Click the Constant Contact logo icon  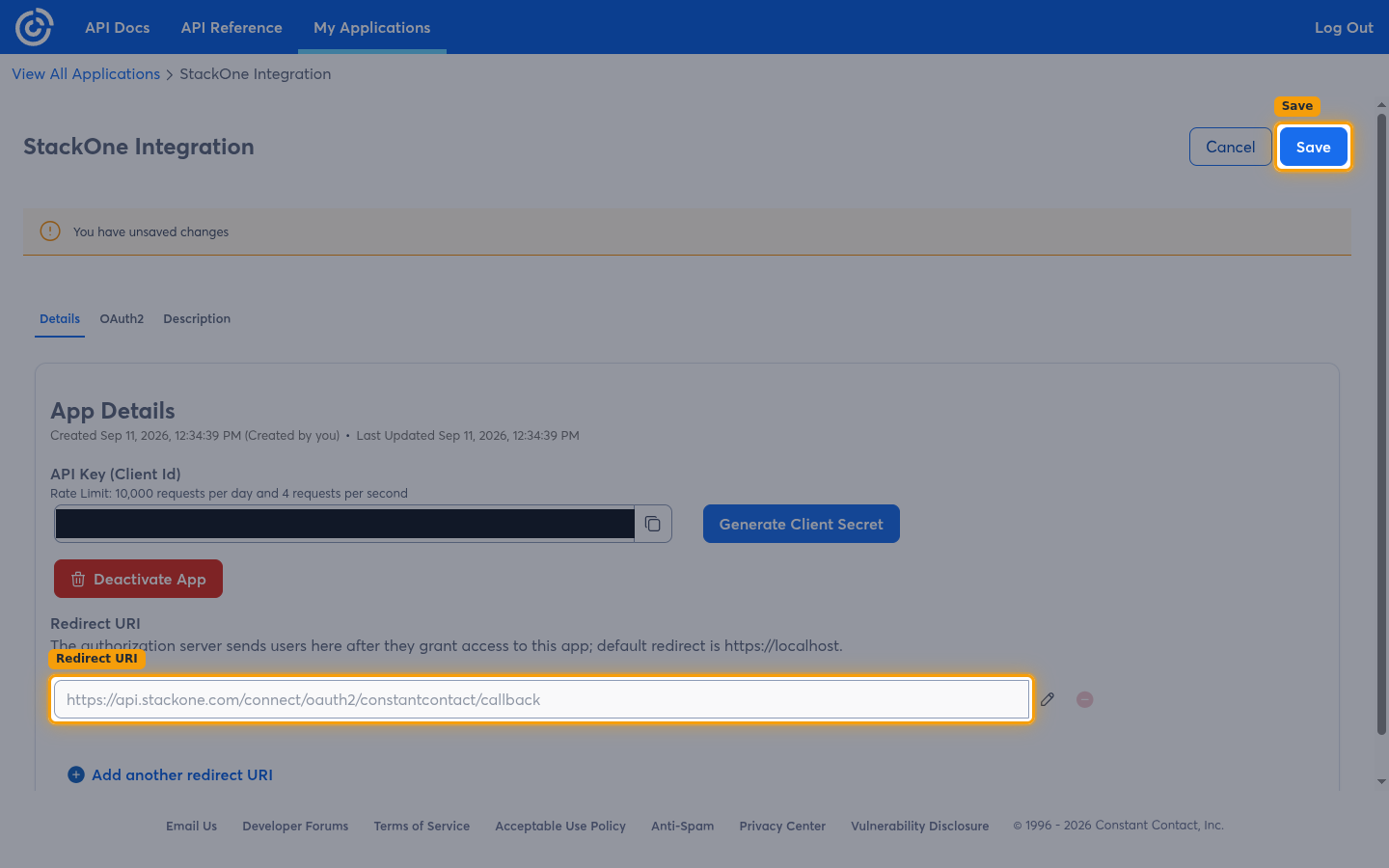pos(34,27)
